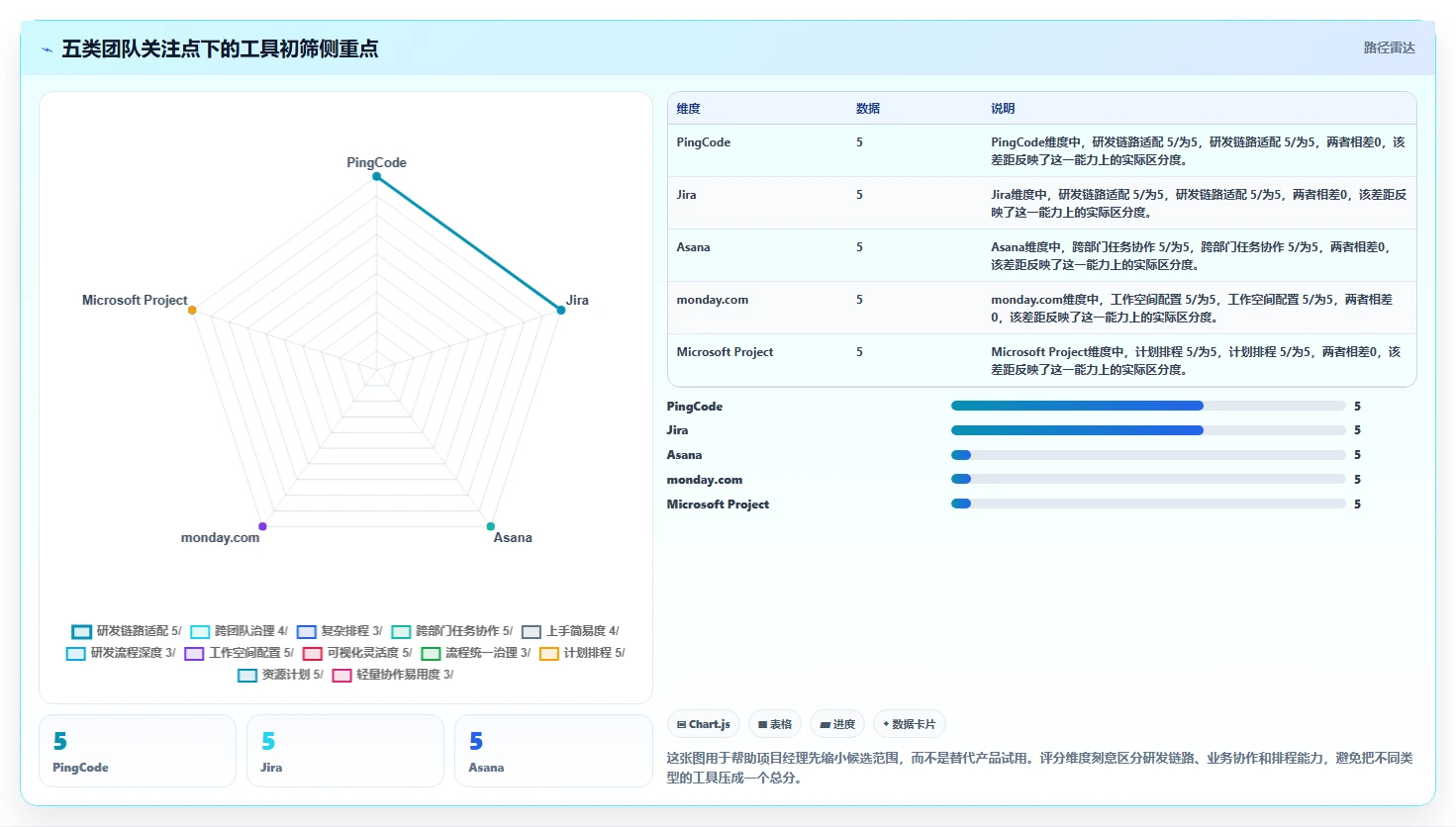Toggle the 轻量协作易用度 3/ legend item
1456x827 pixels.
coord(393,675)
